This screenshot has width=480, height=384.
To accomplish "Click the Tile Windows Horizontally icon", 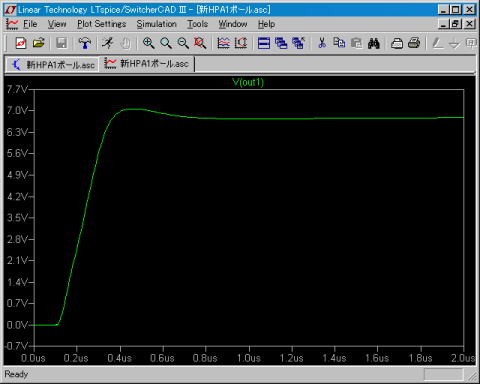I will 264,43.
